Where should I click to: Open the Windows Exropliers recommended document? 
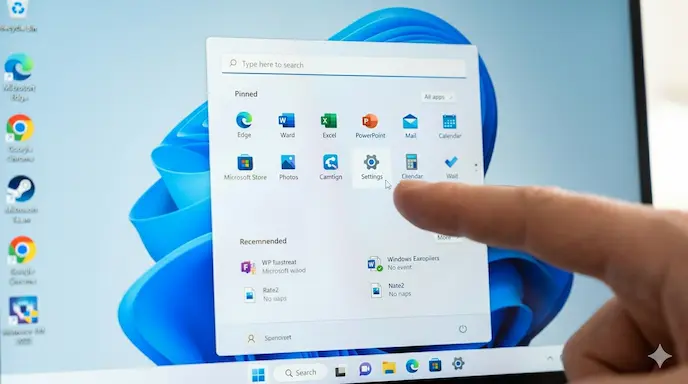click(x=404, y=263)
